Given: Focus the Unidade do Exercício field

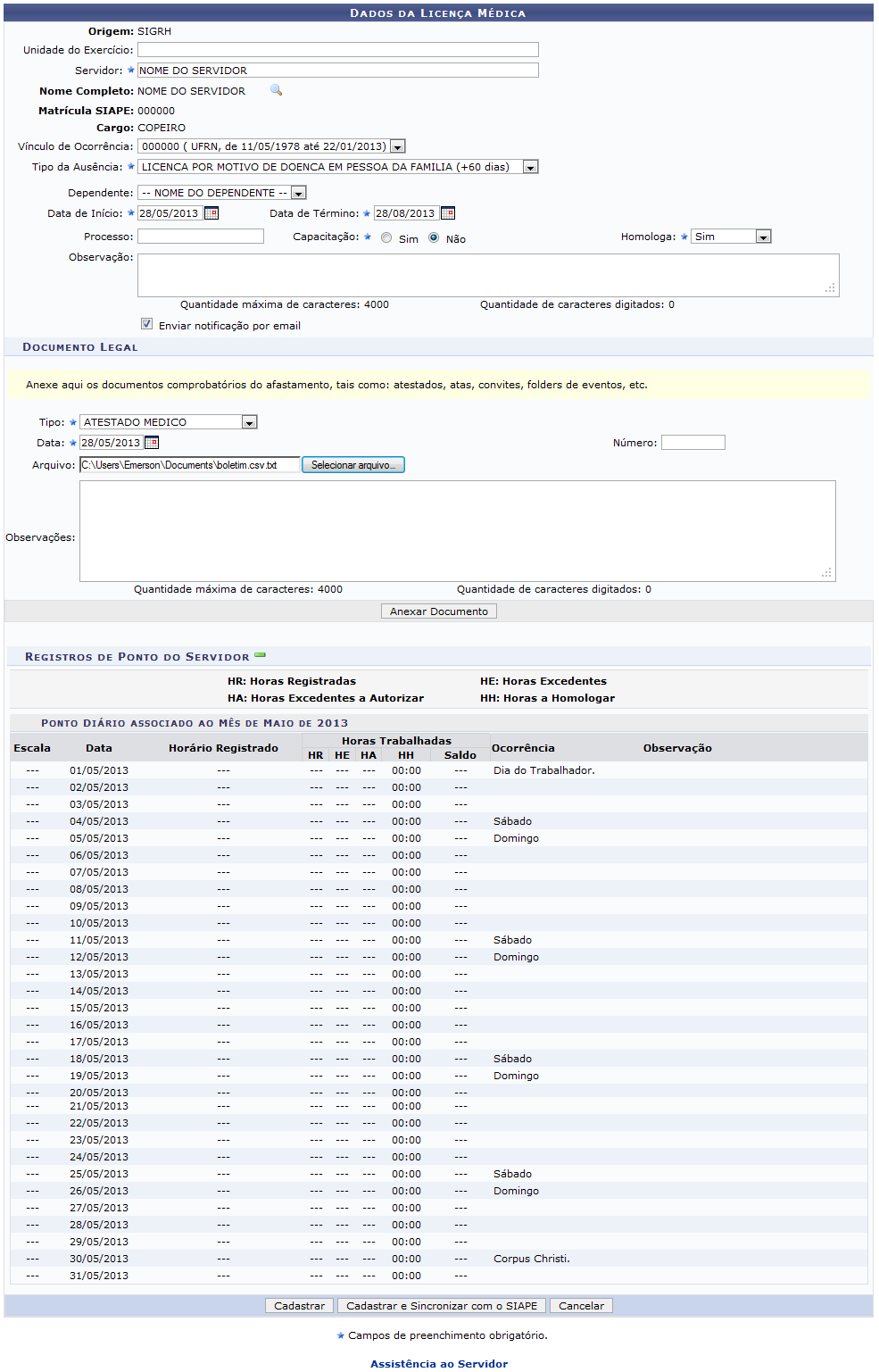Looking at the screenshot, I should [x=338, y=50].
